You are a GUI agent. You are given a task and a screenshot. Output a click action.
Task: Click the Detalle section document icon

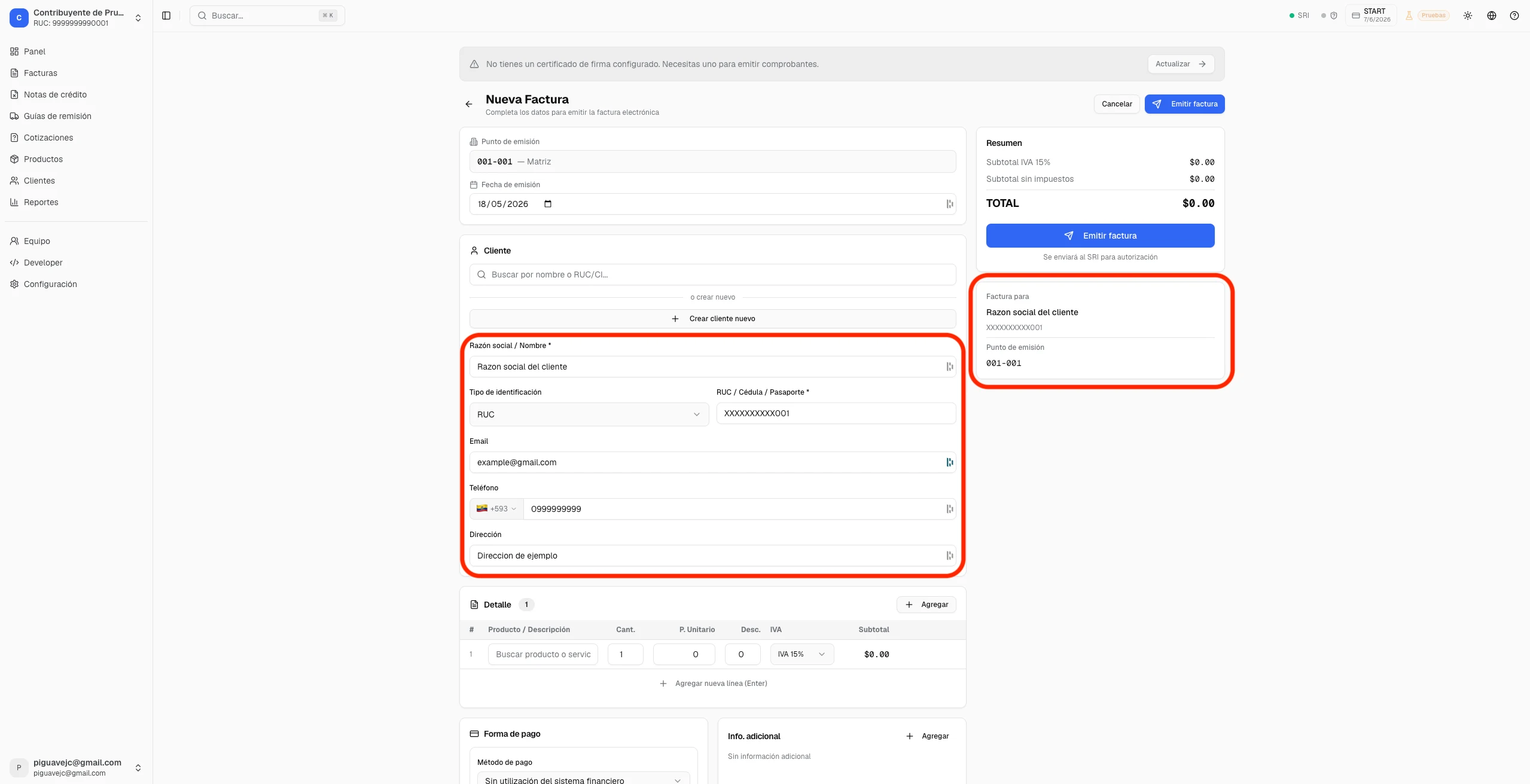474,605
